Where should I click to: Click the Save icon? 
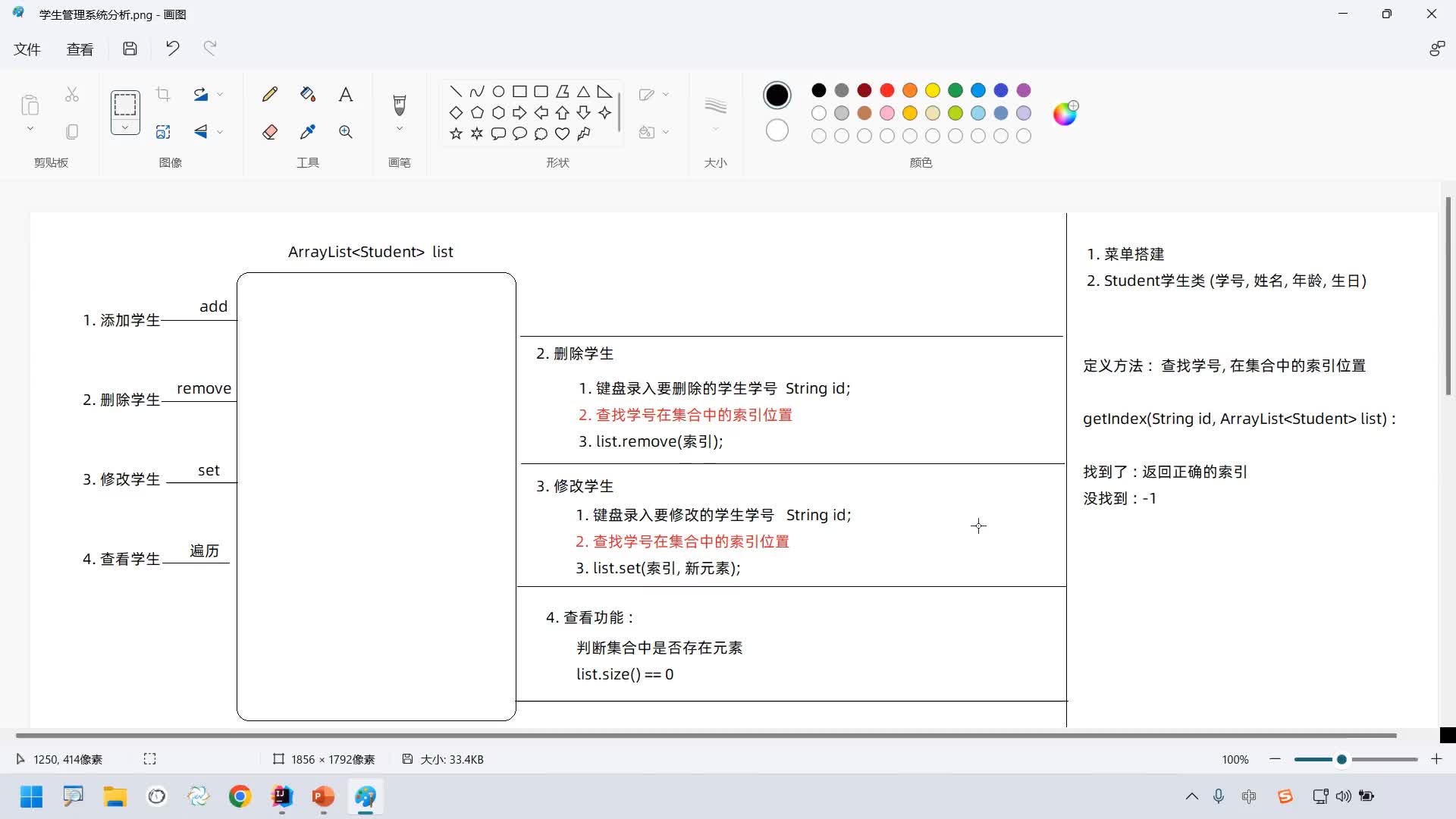(x=130, y=49)
